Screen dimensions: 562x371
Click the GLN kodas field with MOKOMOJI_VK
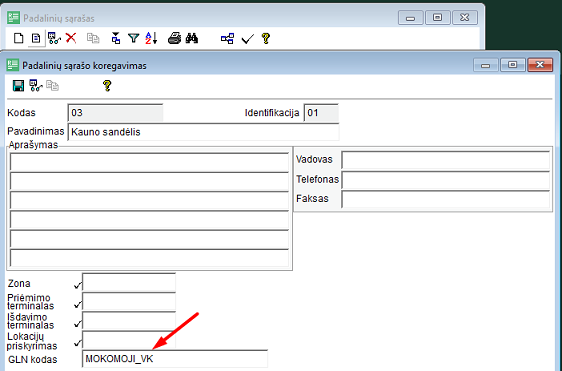tap(175, 359)
